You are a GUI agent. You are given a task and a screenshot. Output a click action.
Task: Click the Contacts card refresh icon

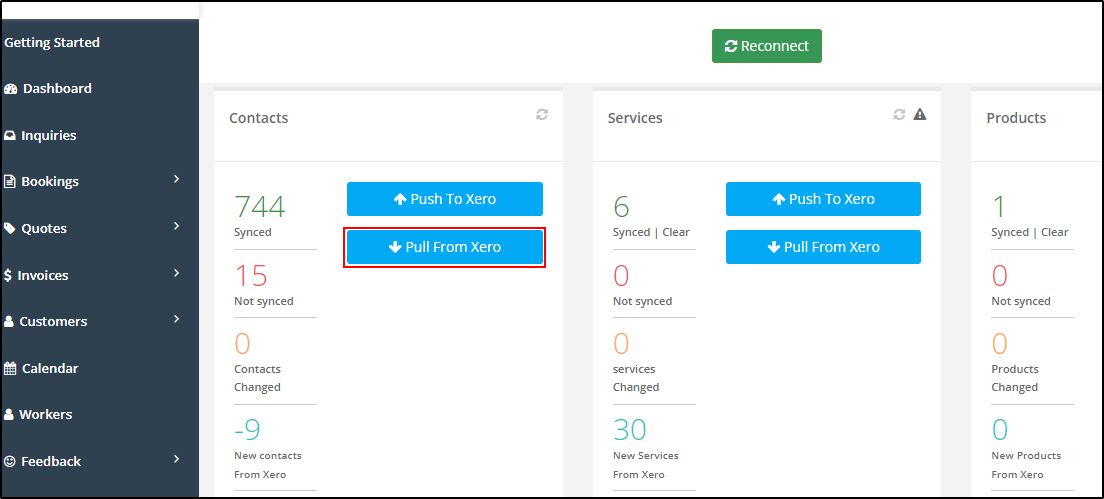click(541, 114)
